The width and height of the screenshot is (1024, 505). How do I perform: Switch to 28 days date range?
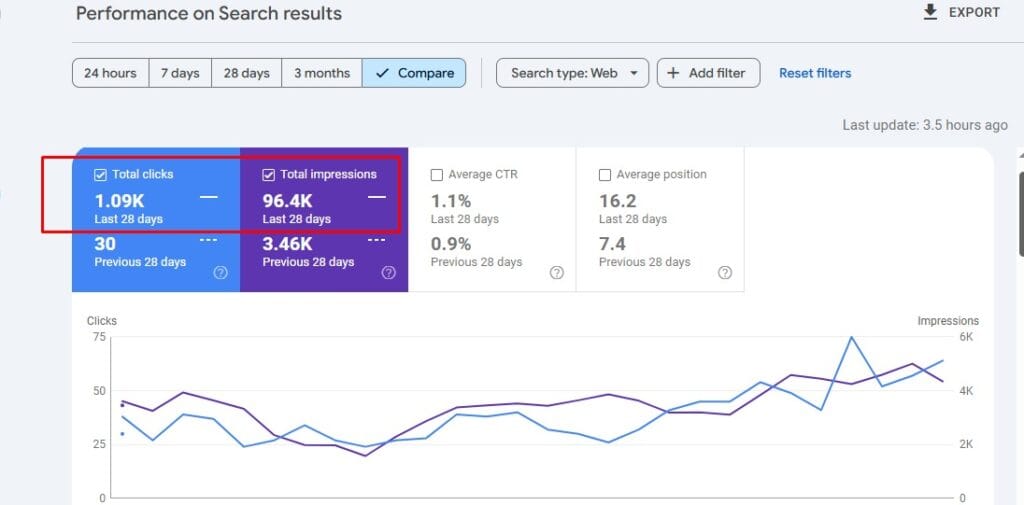(246, 73)
